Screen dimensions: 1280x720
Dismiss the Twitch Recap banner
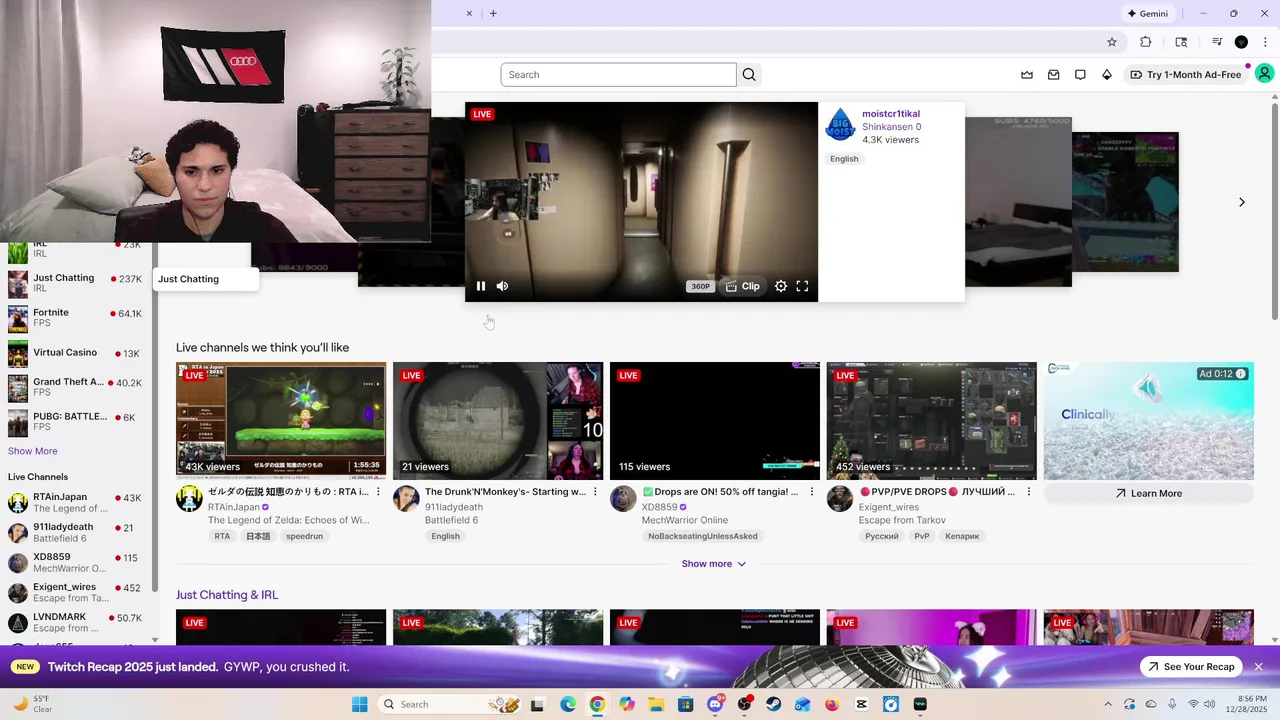click(x=1259, y=667)
